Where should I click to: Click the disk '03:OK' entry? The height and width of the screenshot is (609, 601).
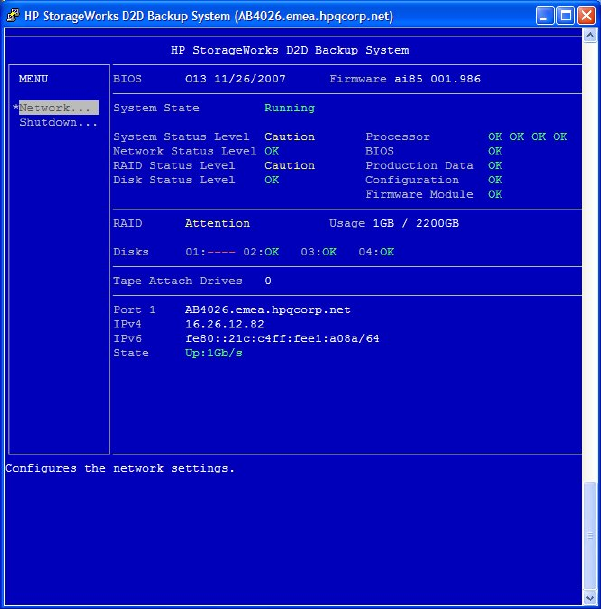coord(318,252)
